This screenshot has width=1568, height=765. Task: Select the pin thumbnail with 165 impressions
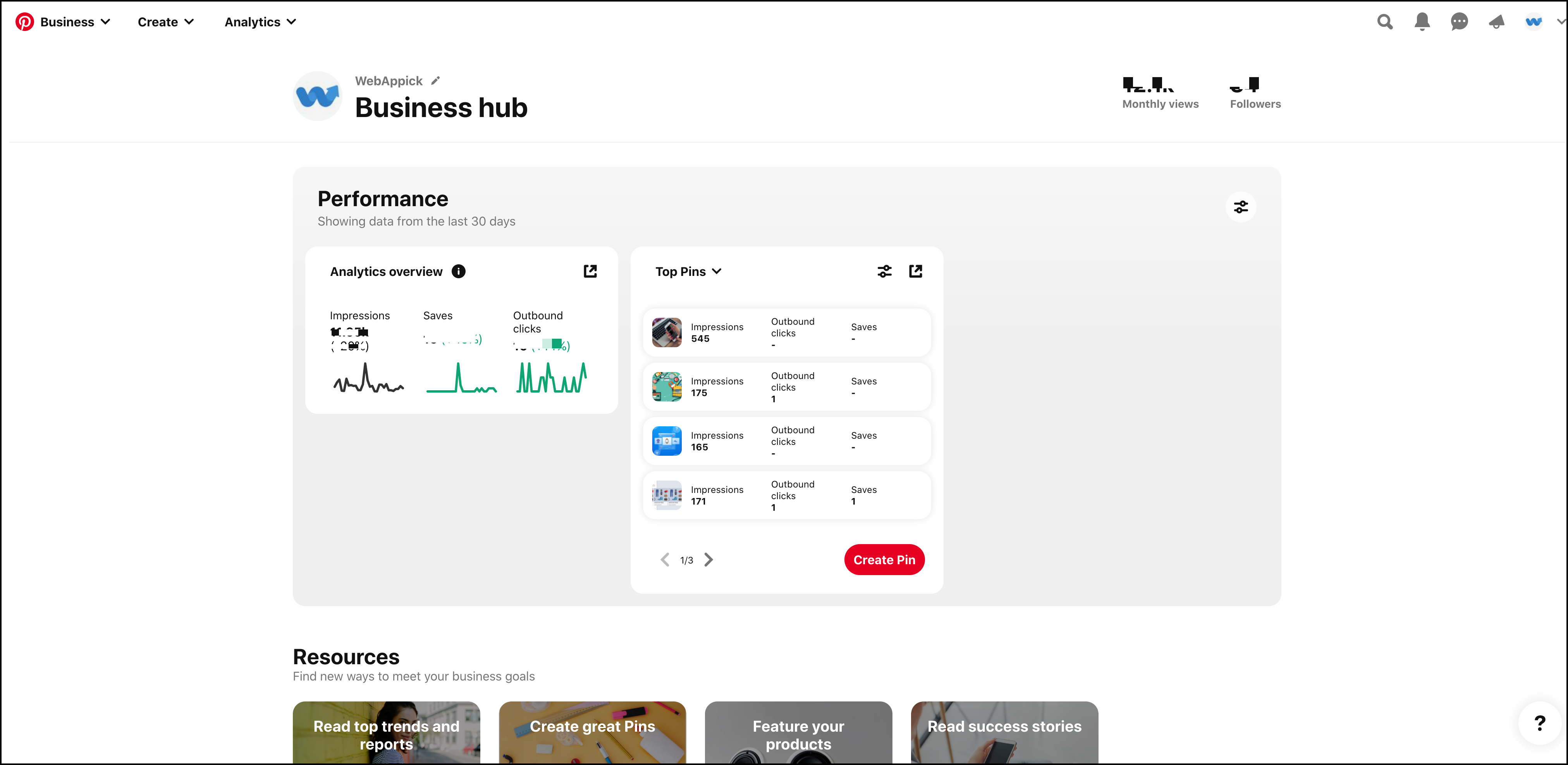tap(667, 441)
